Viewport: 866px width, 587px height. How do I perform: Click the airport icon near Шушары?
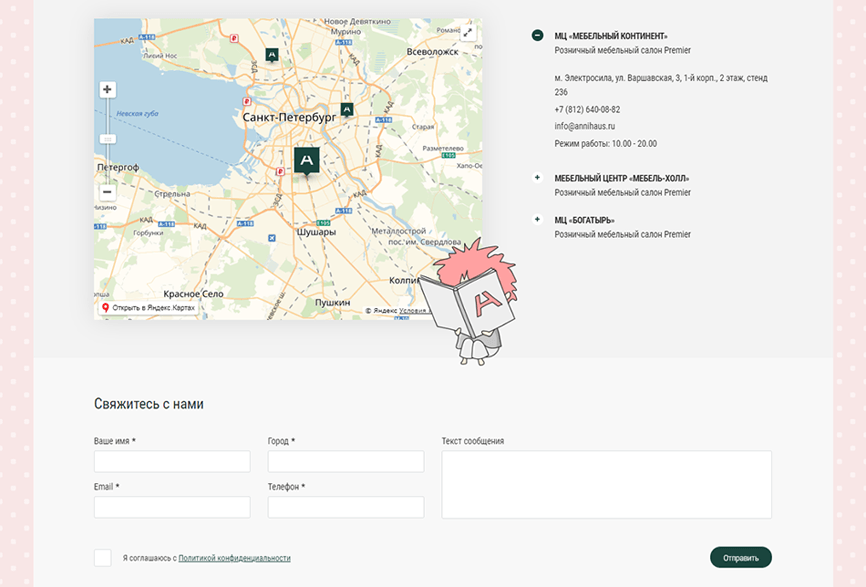[x=272, y=237]
